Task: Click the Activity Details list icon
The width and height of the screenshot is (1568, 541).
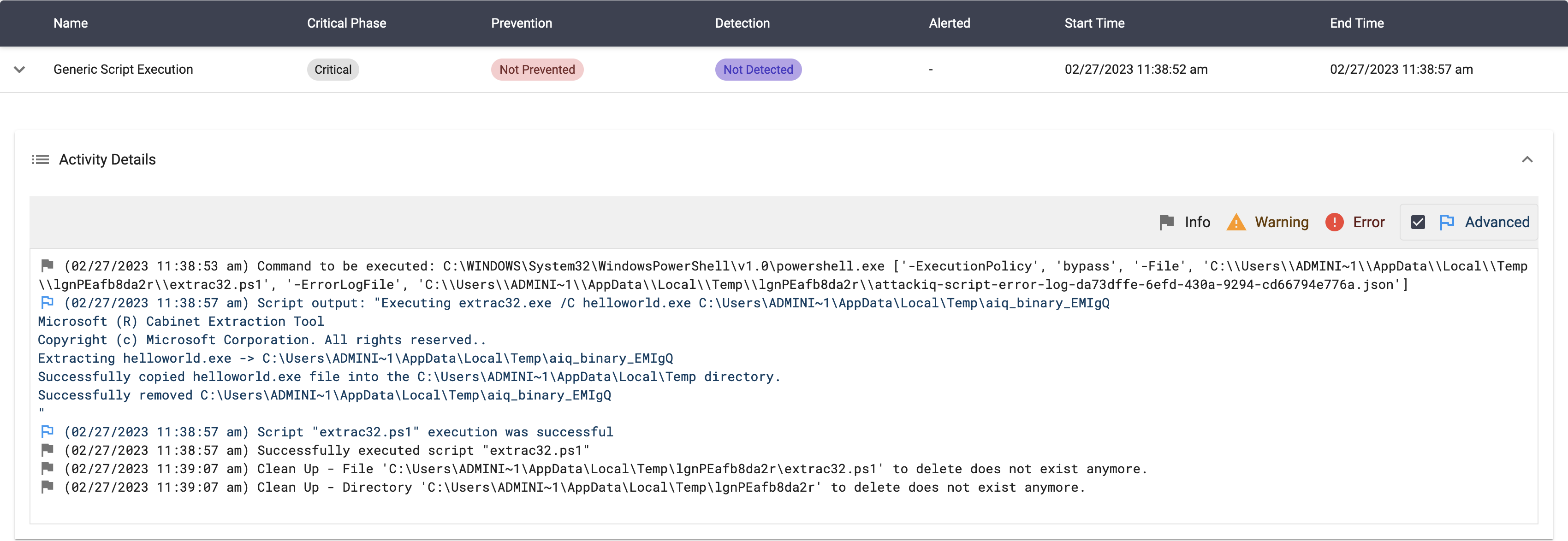Action: coord(40,159)
